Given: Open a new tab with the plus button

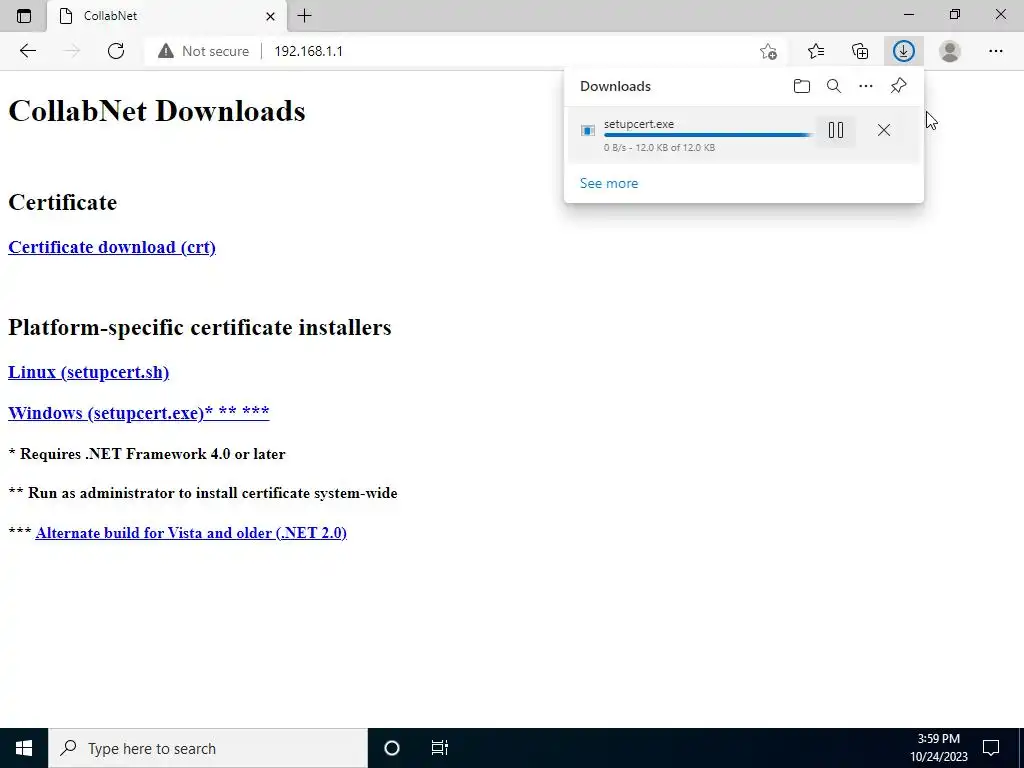Looking at the screenshot, I should pos(304,16).
